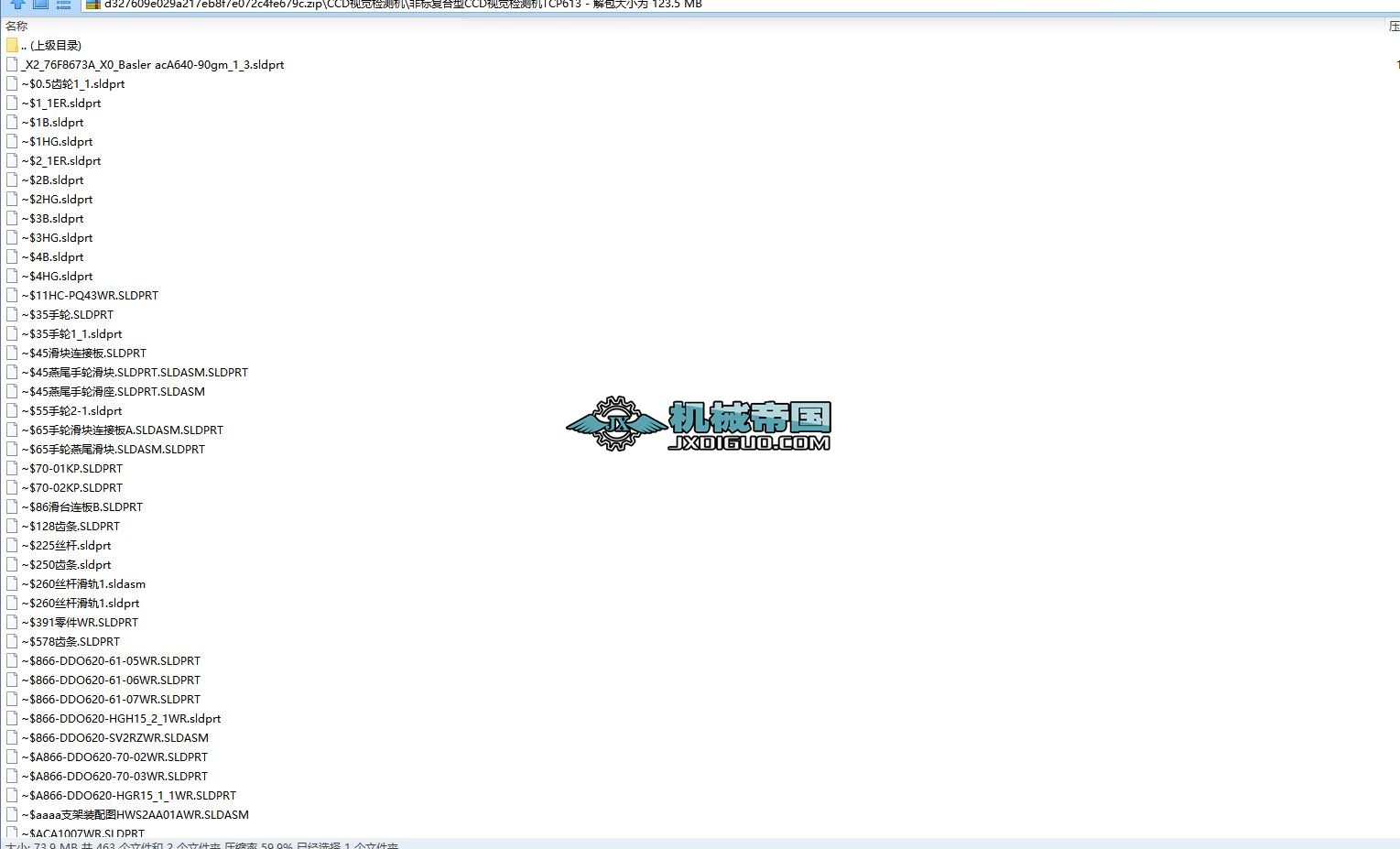Select the file ~$1HG.sldprt

tap(58, 142)
